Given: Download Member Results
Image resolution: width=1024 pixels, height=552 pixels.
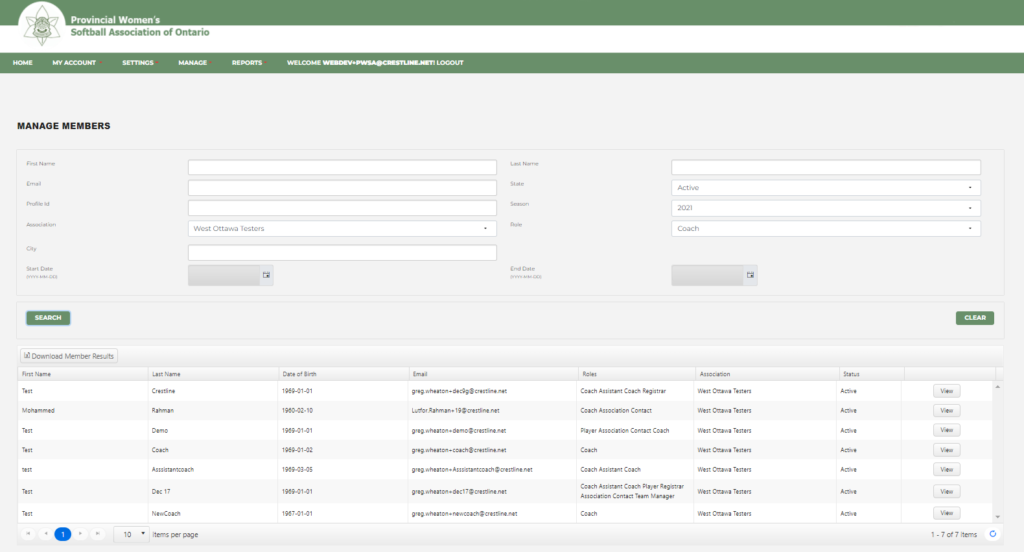Looking at the screenshot, I should point(69,356).
